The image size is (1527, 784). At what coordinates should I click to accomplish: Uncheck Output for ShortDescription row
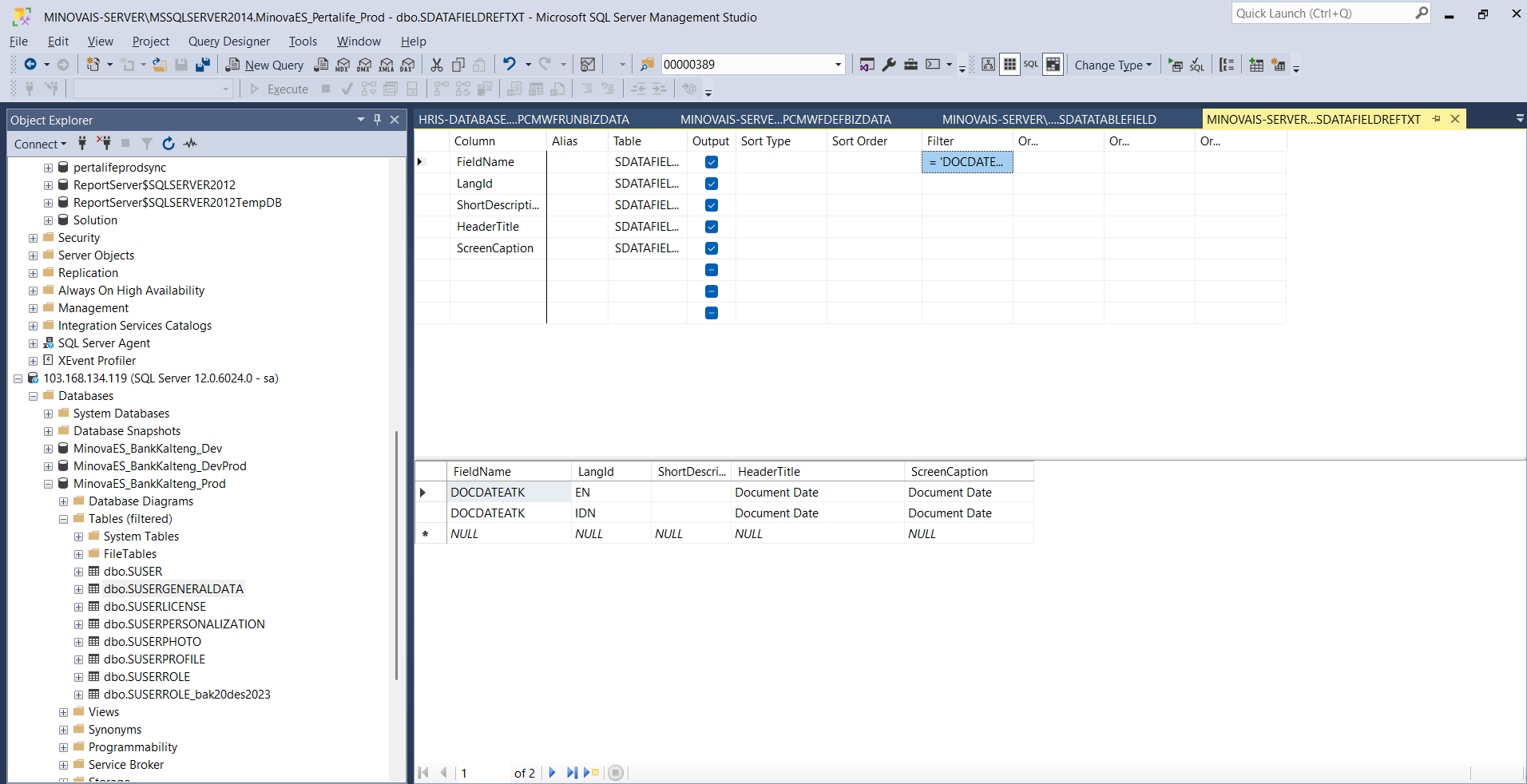[x=712, y=205]
